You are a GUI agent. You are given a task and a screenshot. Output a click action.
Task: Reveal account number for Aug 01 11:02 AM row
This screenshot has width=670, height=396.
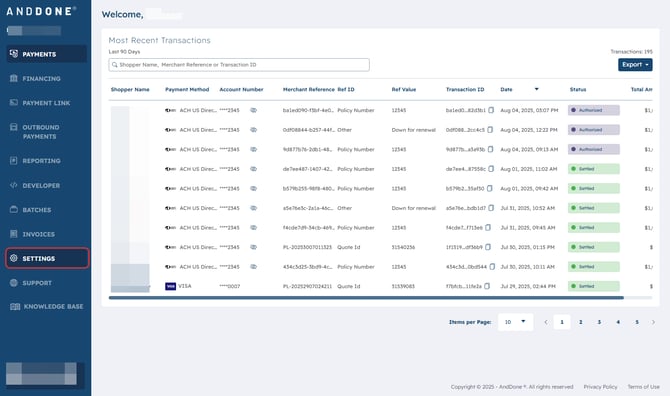[253, 169]
